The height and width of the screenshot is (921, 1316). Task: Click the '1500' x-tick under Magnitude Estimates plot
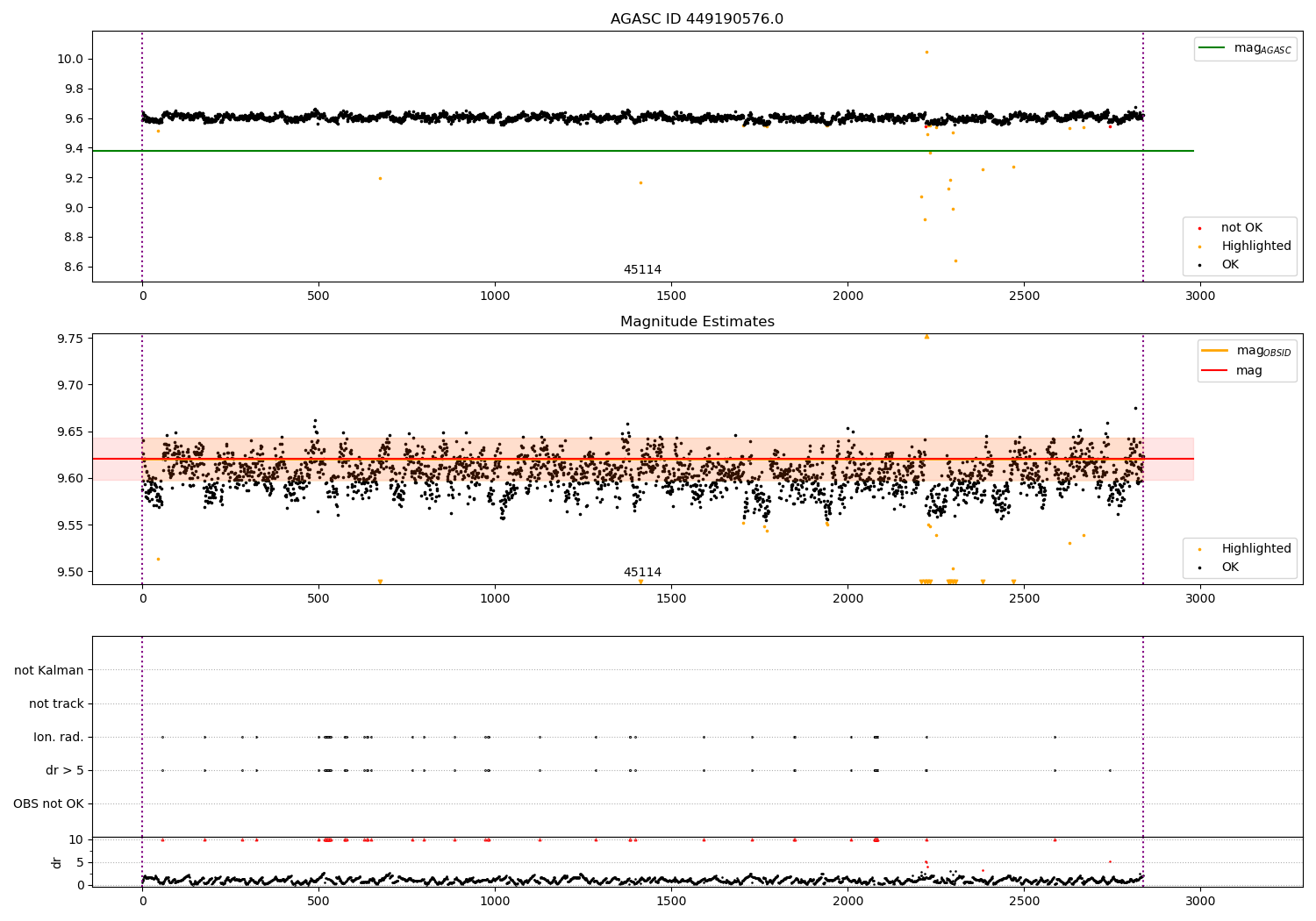pyautogui.click(x=671, y=599)
